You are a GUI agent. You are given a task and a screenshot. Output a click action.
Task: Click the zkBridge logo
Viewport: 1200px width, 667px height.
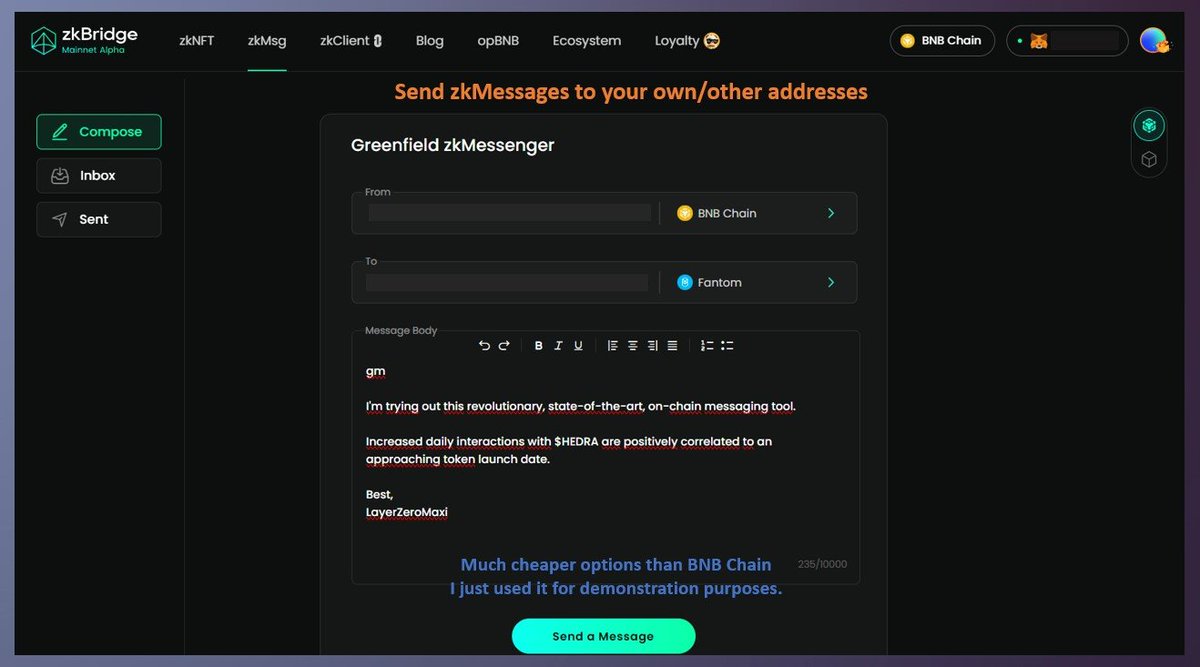click(x=84, y=40)
